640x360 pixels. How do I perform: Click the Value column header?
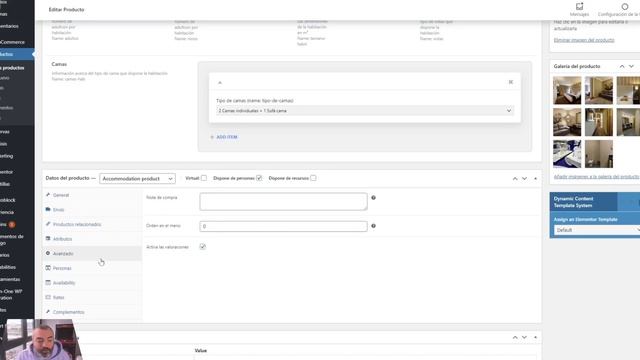pos(200,351)
